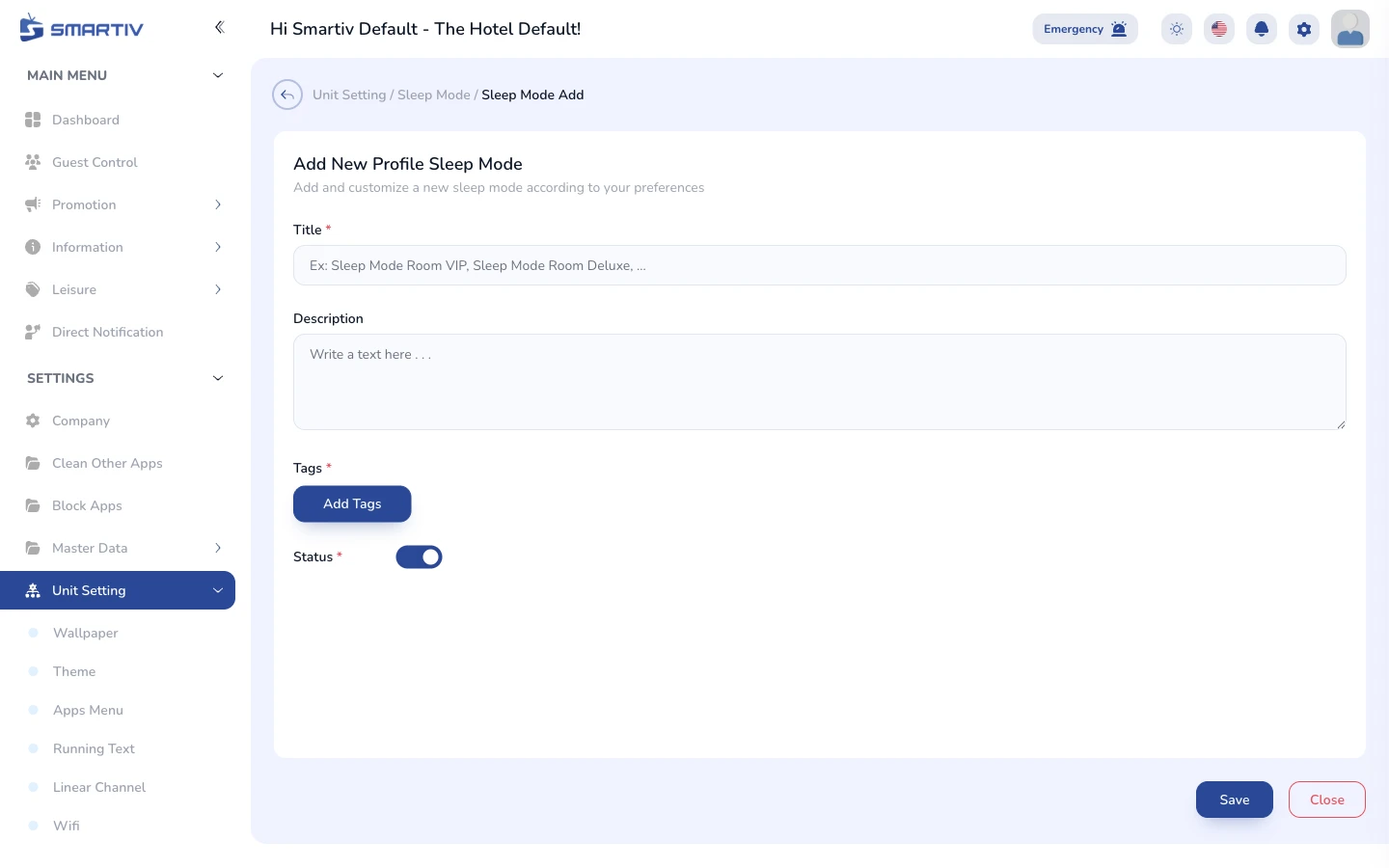This screenshot has width=1389, height=868.
Task: Click the Smartiv logo
Action: click(81, 28)
